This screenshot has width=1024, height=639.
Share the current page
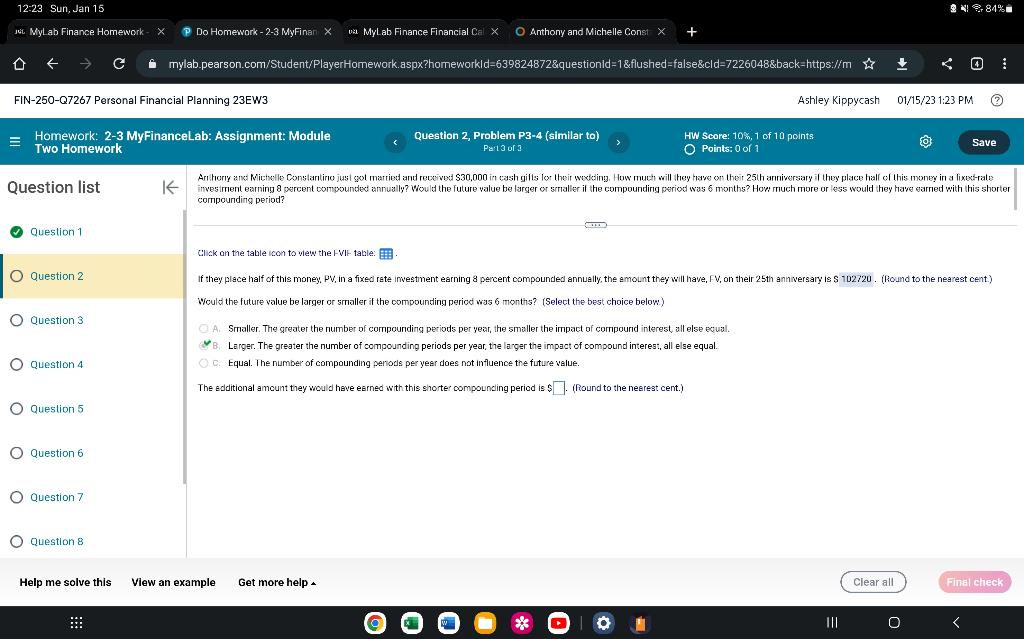click(x=947, y=63)
